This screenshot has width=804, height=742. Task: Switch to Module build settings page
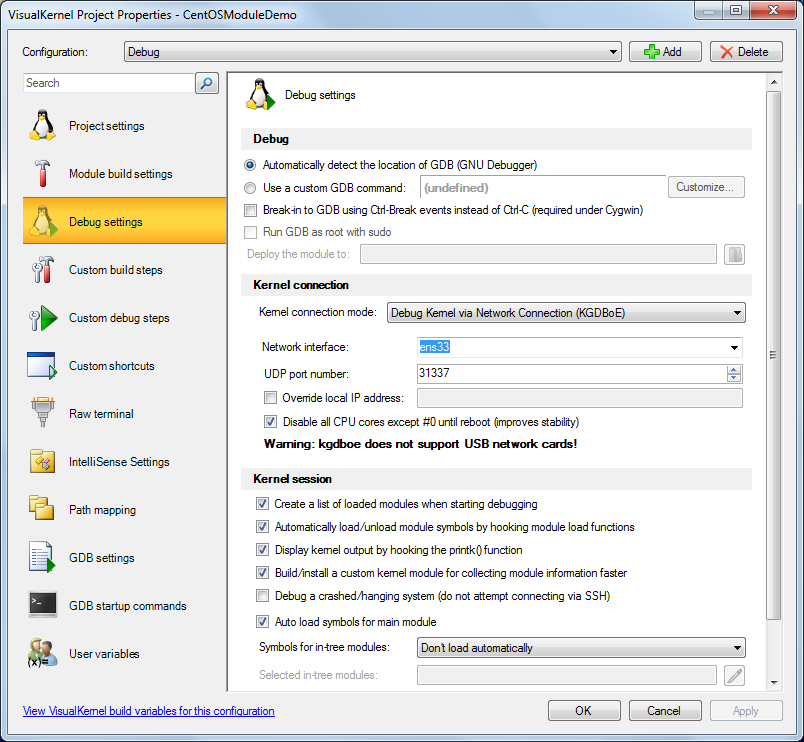[124, 174]
